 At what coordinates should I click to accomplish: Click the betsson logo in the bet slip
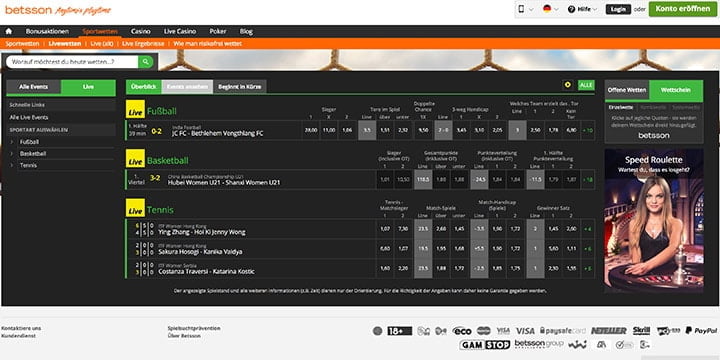(654, 135)
